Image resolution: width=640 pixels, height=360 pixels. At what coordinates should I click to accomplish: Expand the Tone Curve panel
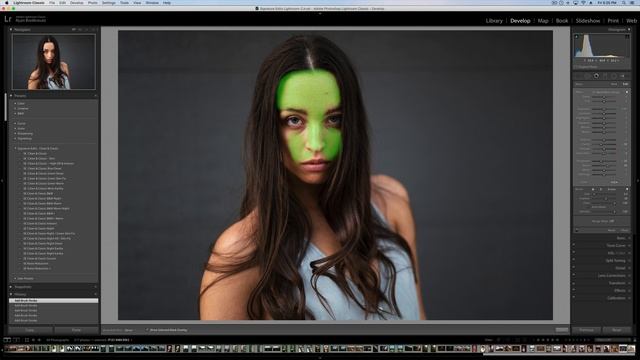(629, 246)
